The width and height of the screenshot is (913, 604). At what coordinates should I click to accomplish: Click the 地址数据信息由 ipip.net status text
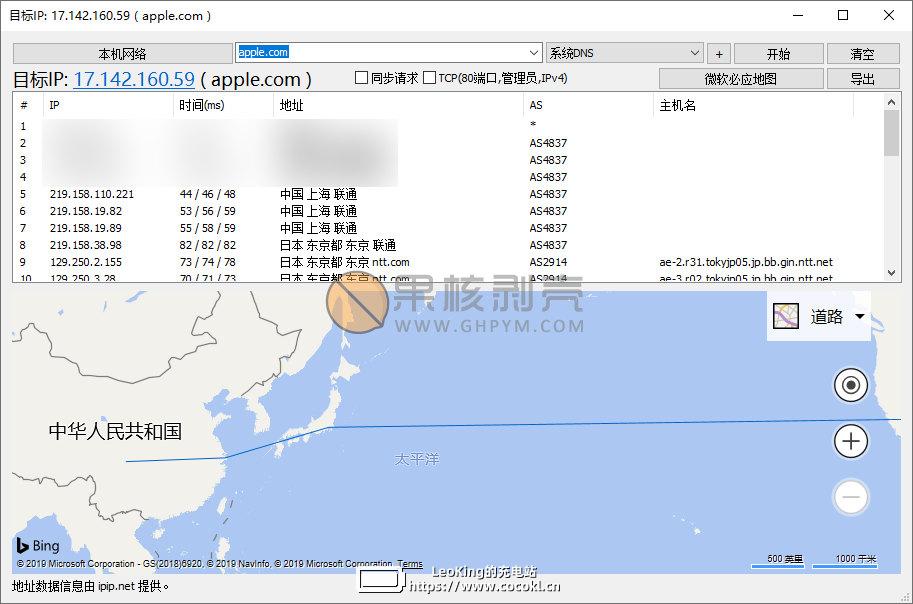pos(90,586)
